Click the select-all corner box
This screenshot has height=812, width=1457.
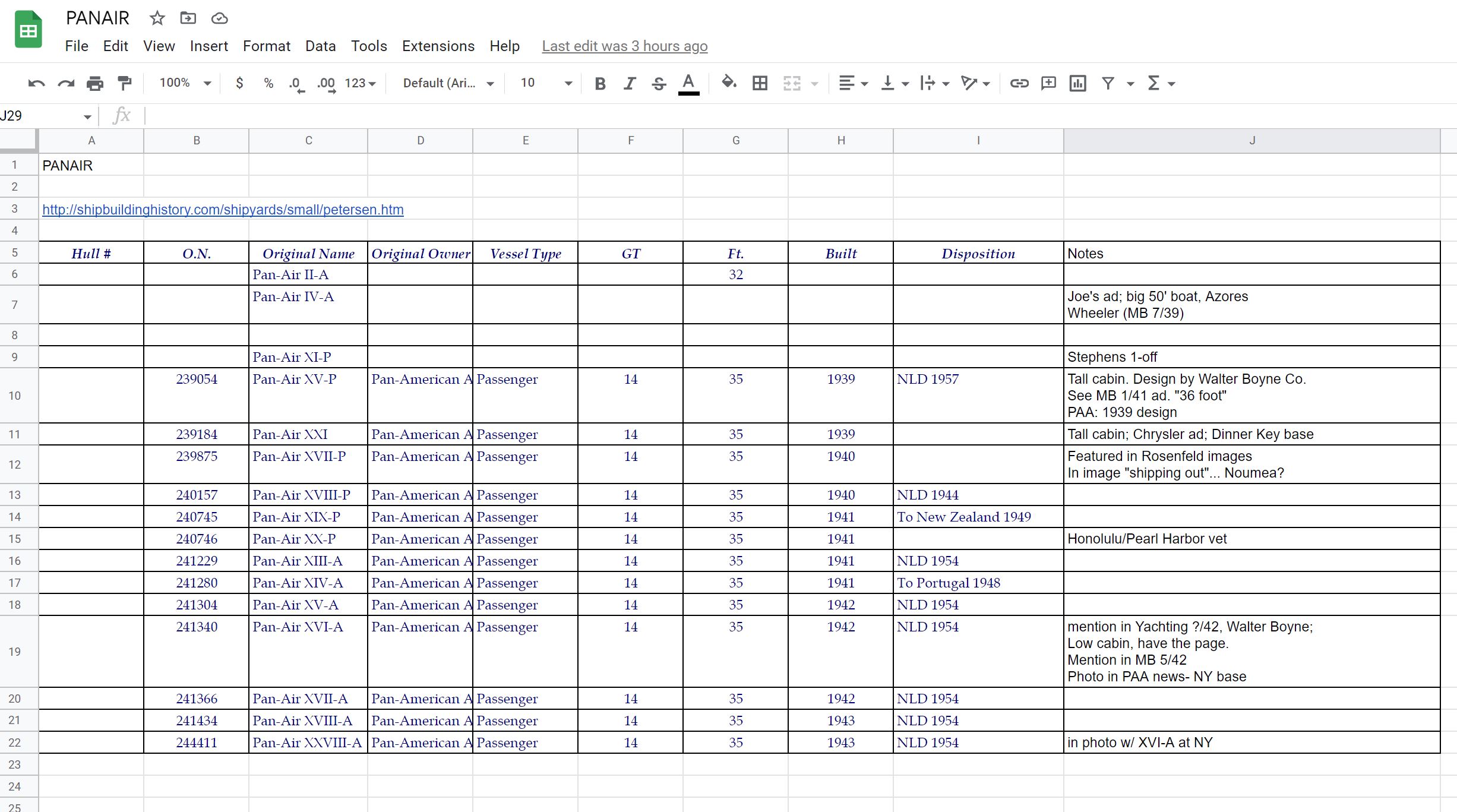(x=19, y=140)
